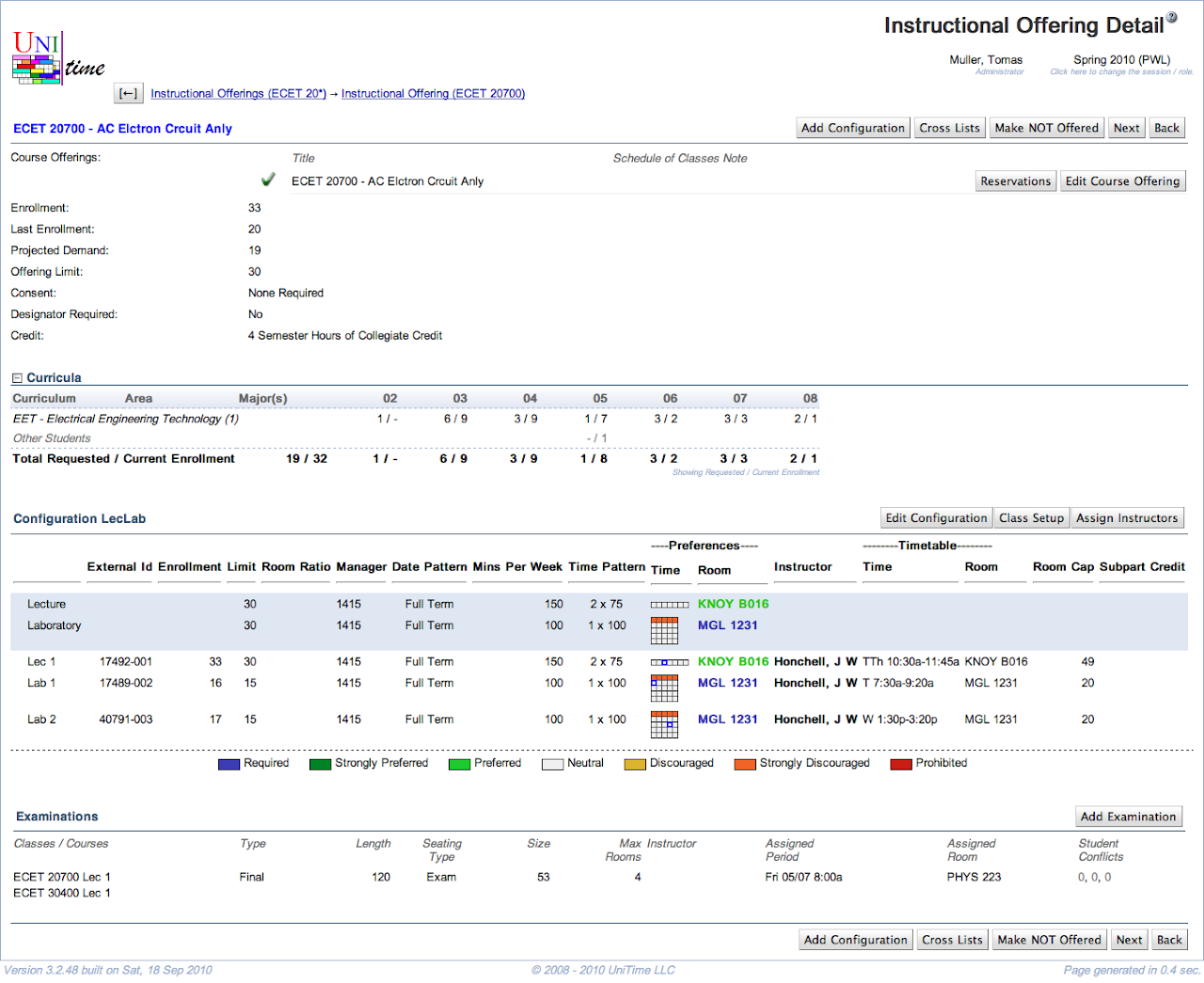1204x983 pixels.
Task: Click ECET 30400 Lec 1 examination entry
Action: pos(62,894)
